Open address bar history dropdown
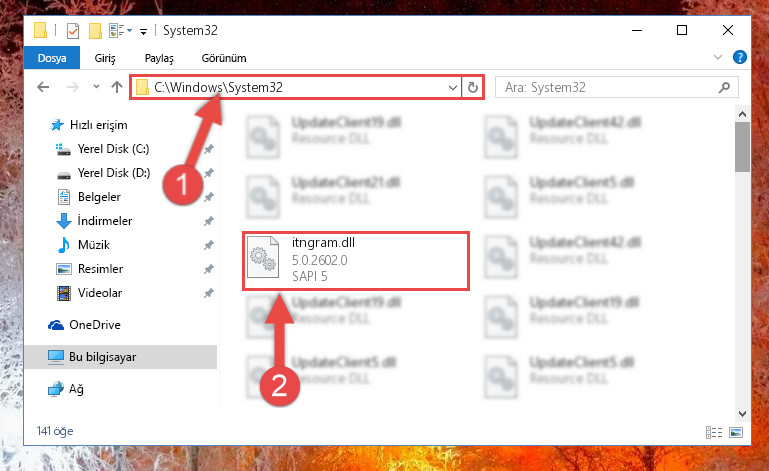Image resolution: width=769 pixels, height=471 pixels. click(x=452, y=88)
